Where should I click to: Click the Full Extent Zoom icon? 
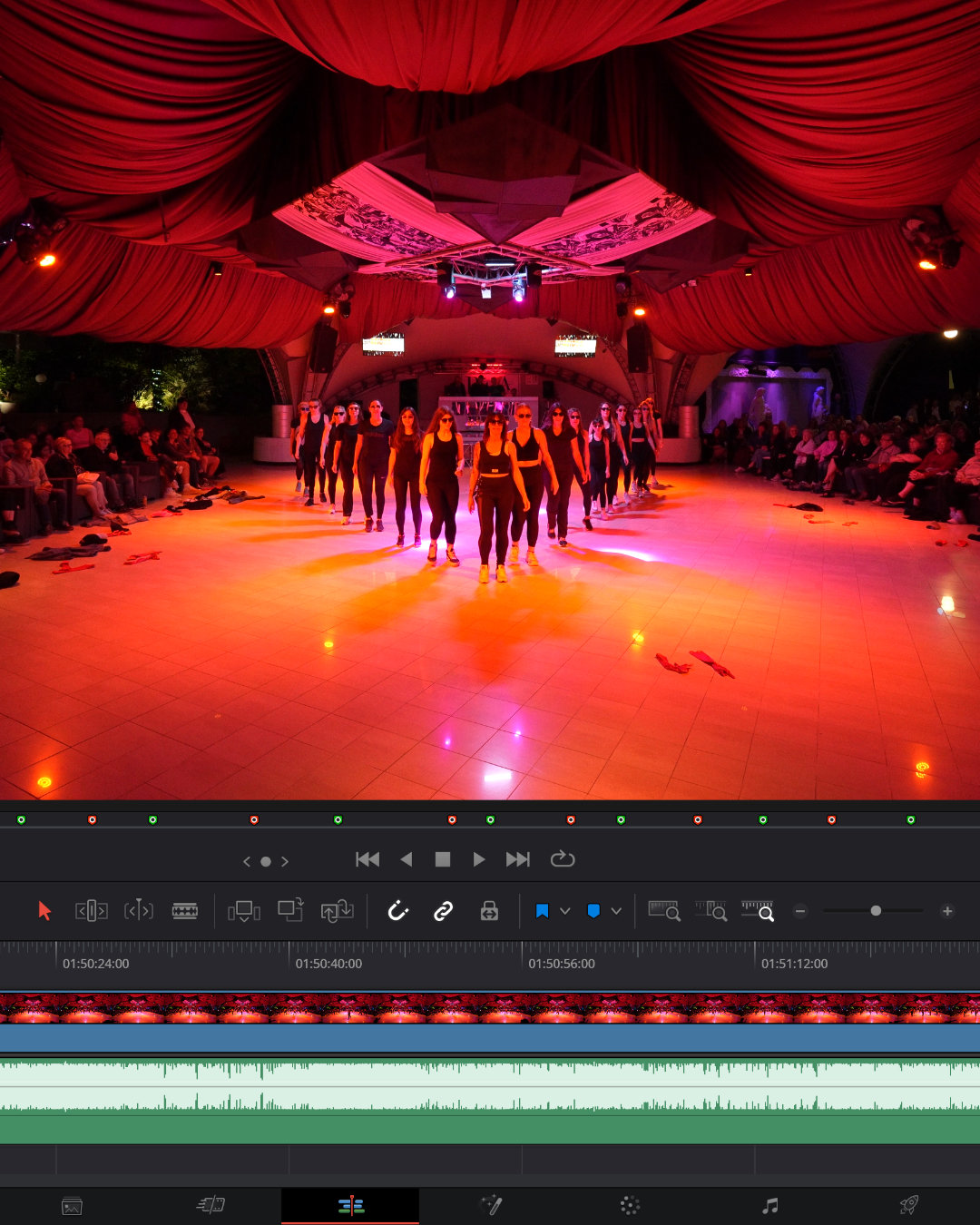click(664, 911)
